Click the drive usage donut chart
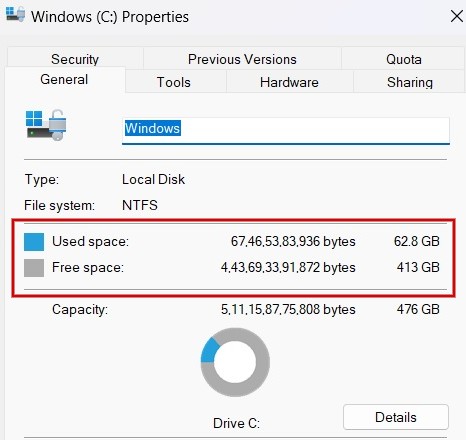 [x=235, y=362]
